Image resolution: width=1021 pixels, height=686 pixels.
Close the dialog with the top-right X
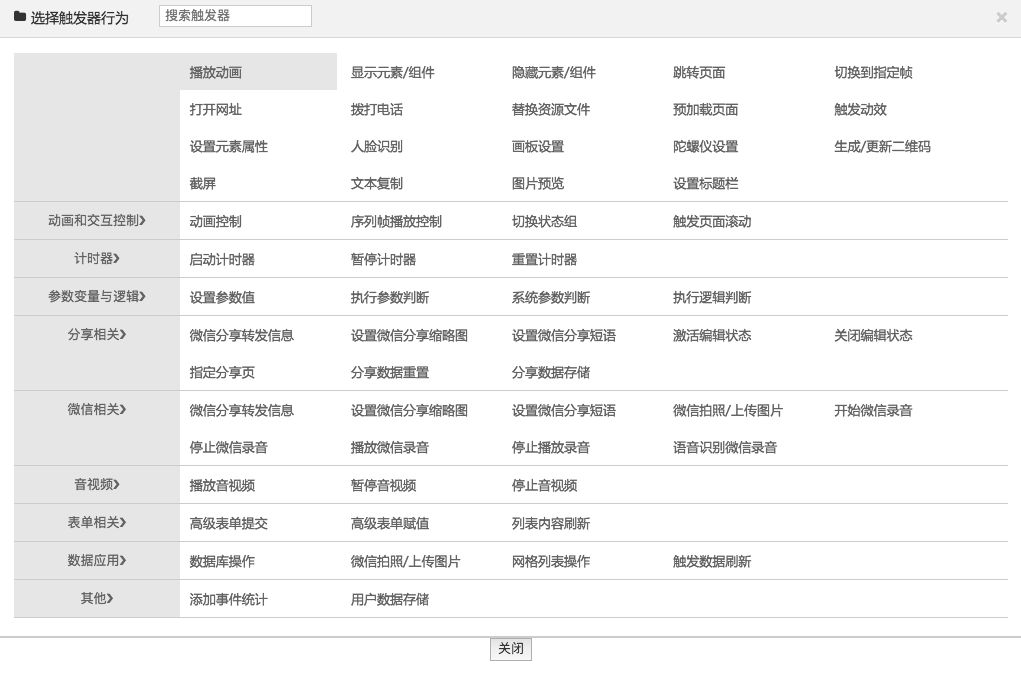[x=1001, y=18]
